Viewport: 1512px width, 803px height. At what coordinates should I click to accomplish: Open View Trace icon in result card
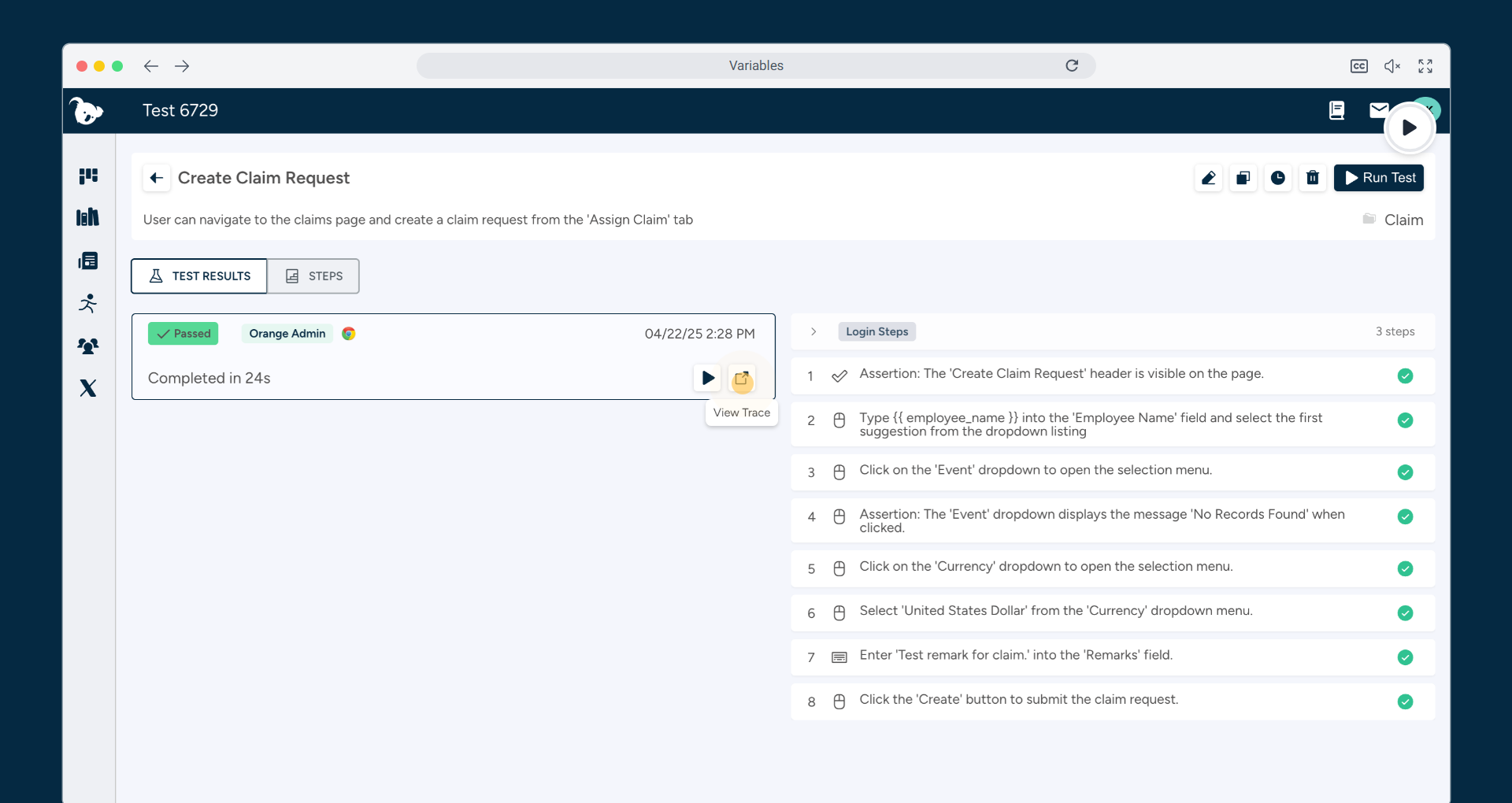[741, 379]
